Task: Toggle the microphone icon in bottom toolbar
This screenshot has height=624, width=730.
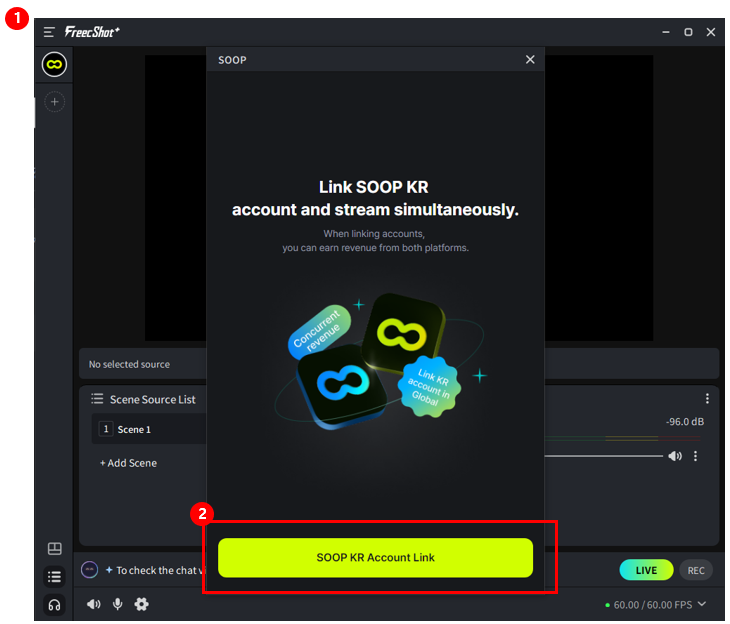Action: (118, 604)
